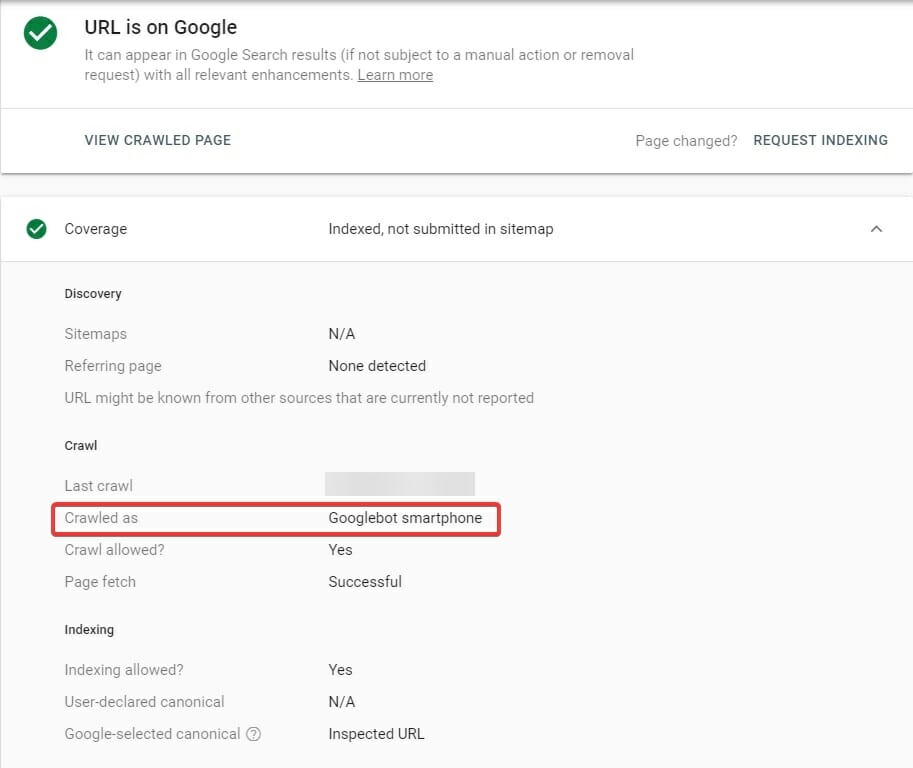Click the blurred Last crawl date value

coord(399,485)
